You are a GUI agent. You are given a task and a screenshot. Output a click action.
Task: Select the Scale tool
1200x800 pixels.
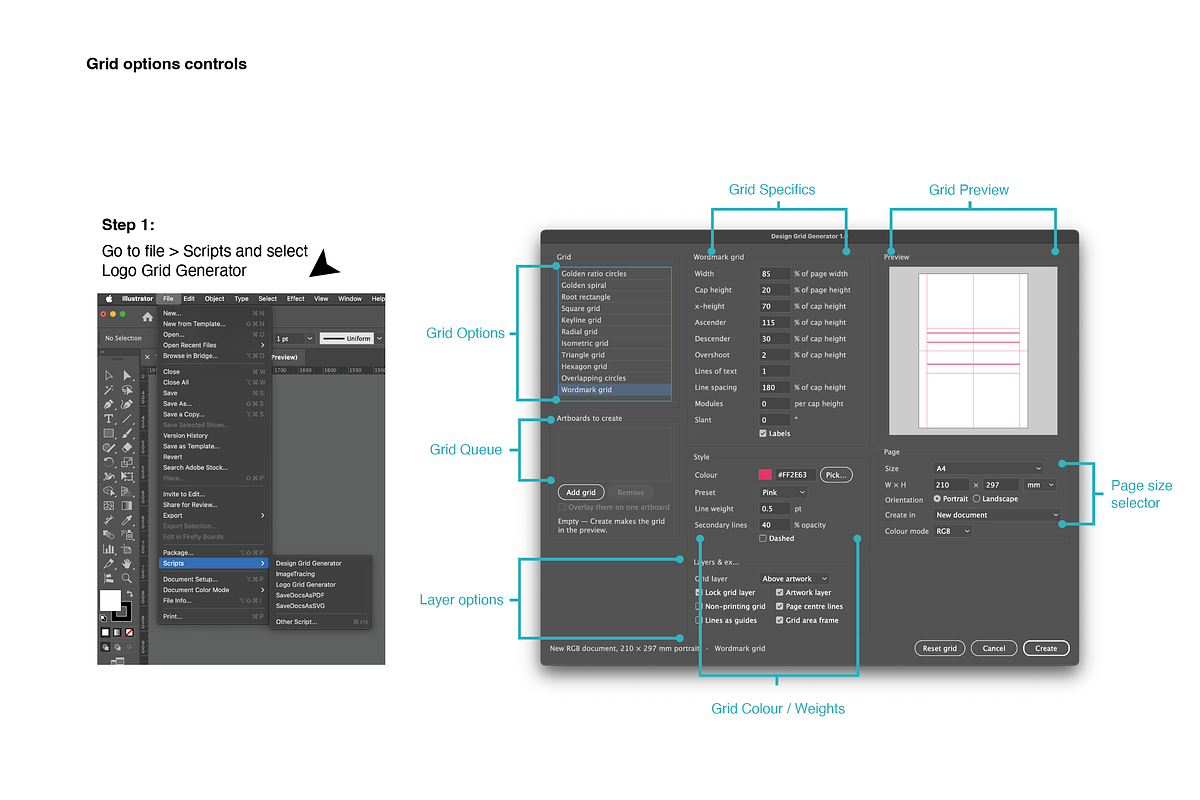tap(127, 462)
